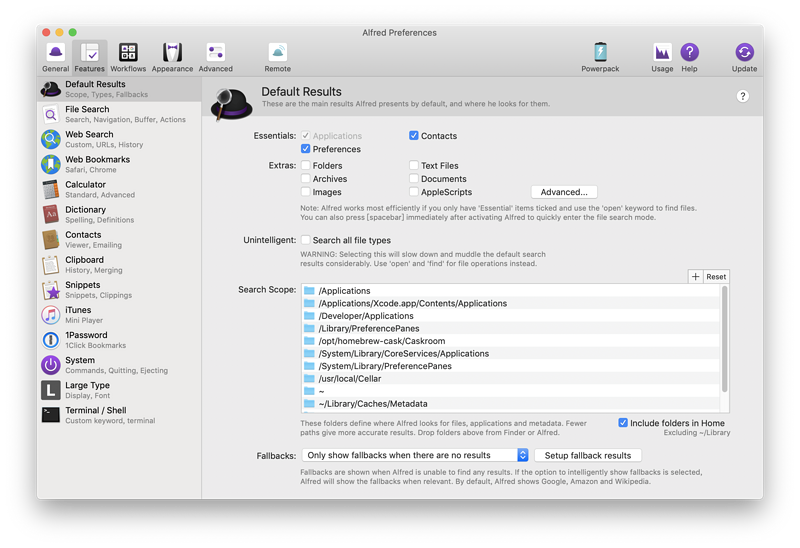This screenshot has width=800, height=548.
Task: View the Usage graph icon
Action: coord(662,53)
